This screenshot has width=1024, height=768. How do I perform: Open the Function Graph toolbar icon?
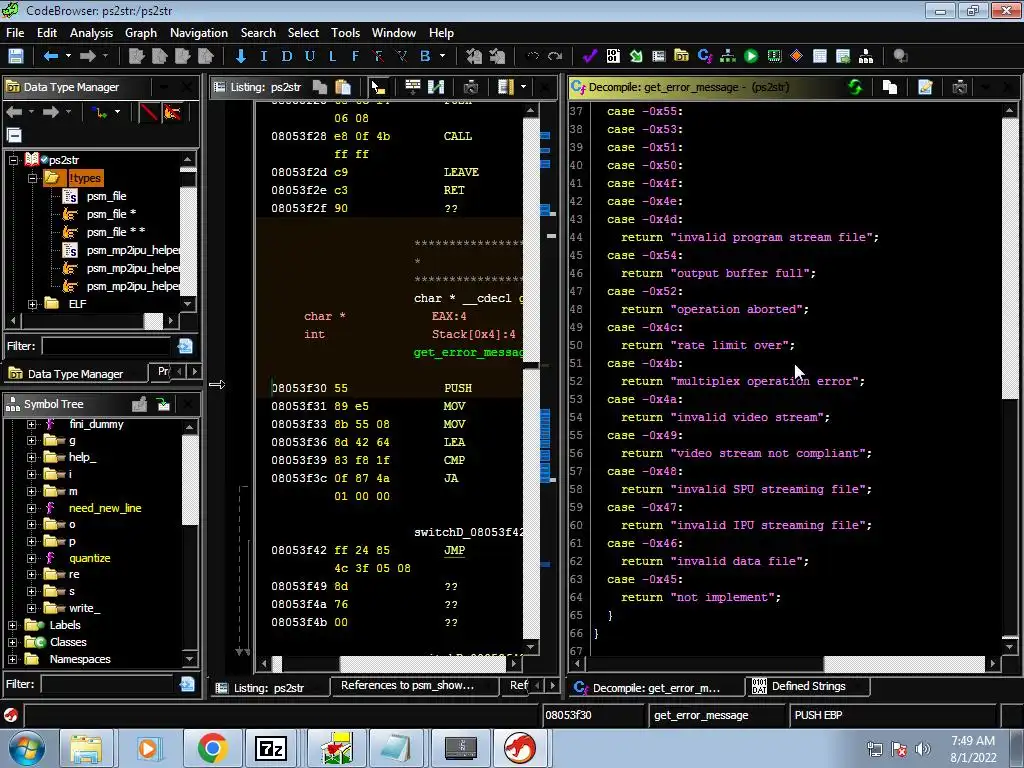tap(728, 56)
